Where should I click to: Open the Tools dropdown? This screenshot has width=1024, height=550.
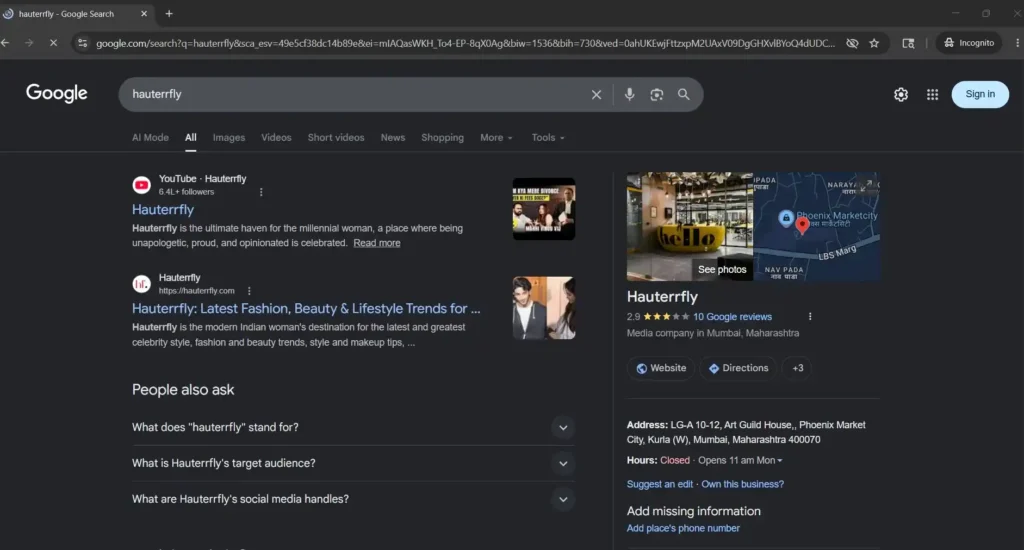tap(548, 138)
